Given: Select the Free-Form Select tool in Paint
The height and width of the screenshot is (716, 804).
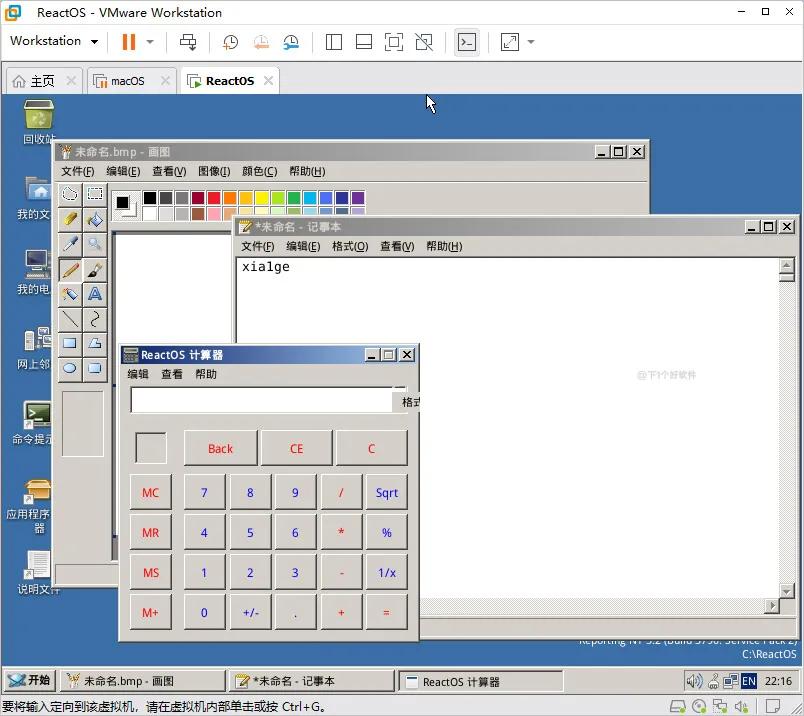Looking at the screenshot, I should point(70,192).
